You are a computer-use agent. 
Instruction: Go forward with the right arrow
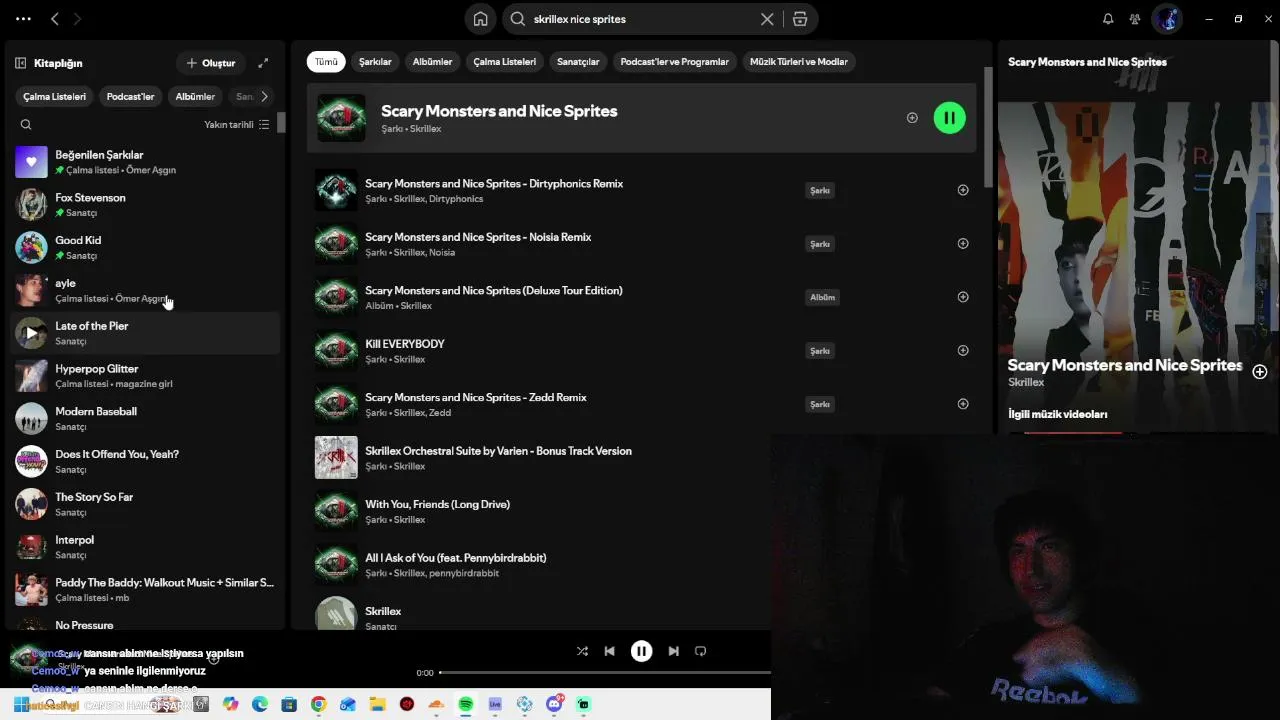[77, 19]
